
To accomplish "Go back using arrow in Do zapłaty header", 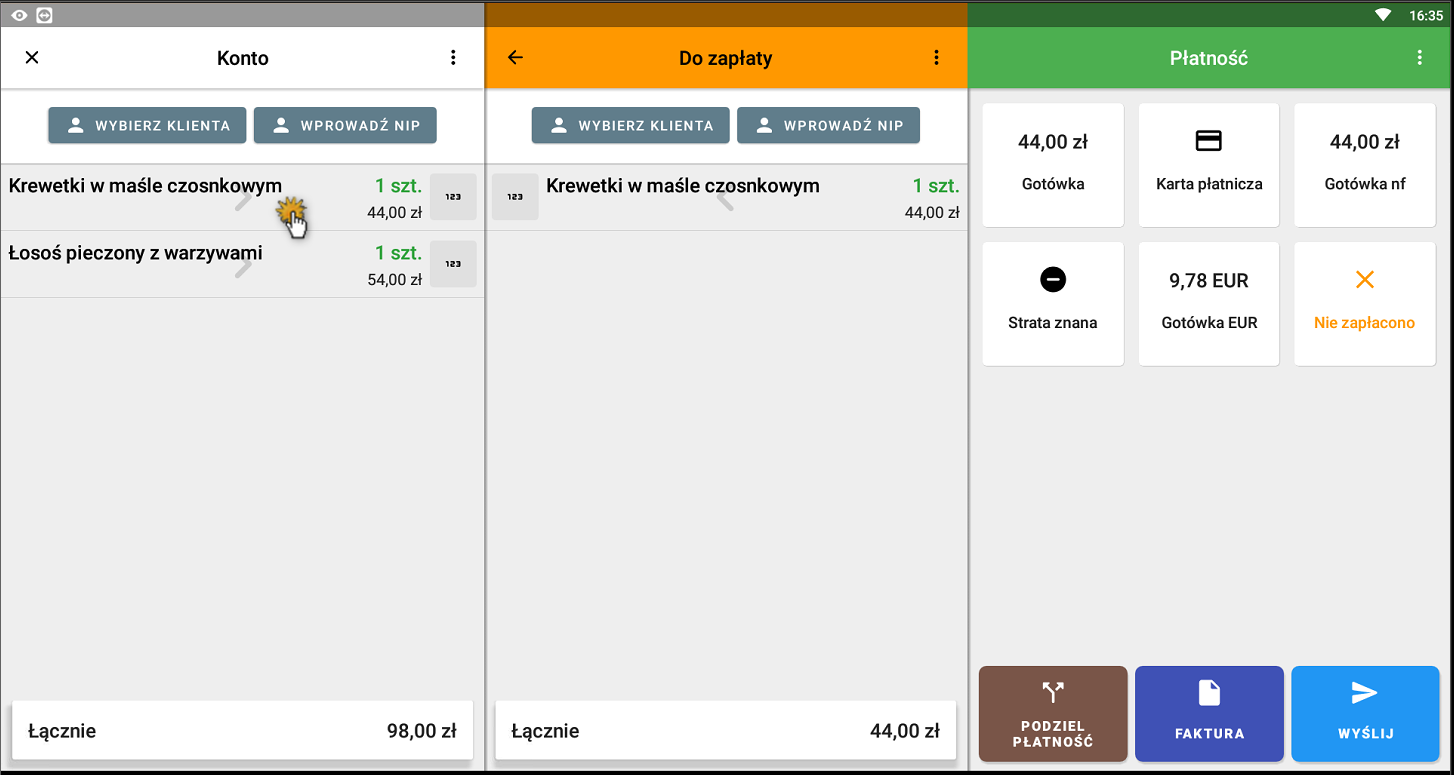I will click(x=515, y=58).
